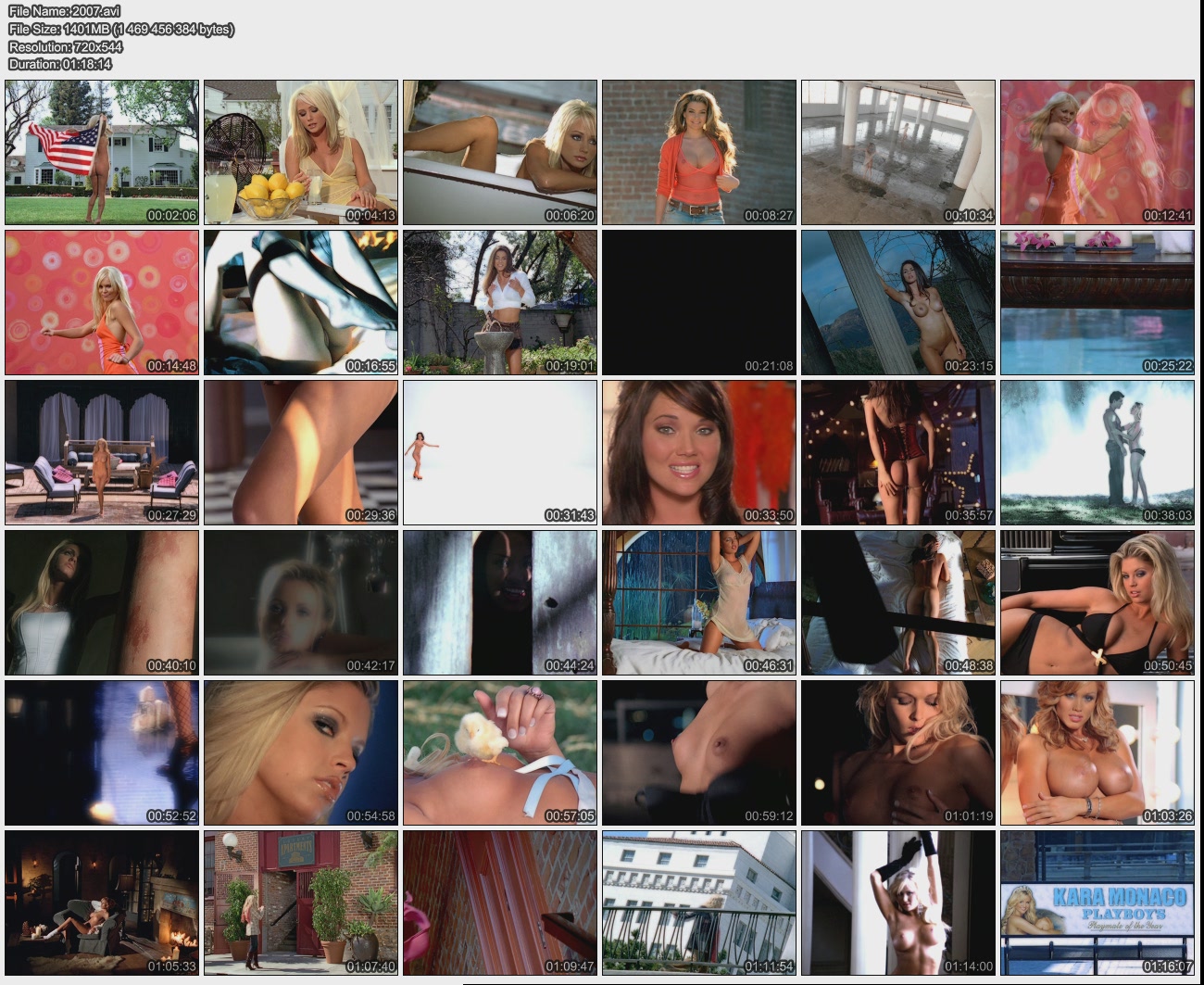
Task: Select the billboard thumbnail at 01:16:07
Action: click(x=1097, y=903)
